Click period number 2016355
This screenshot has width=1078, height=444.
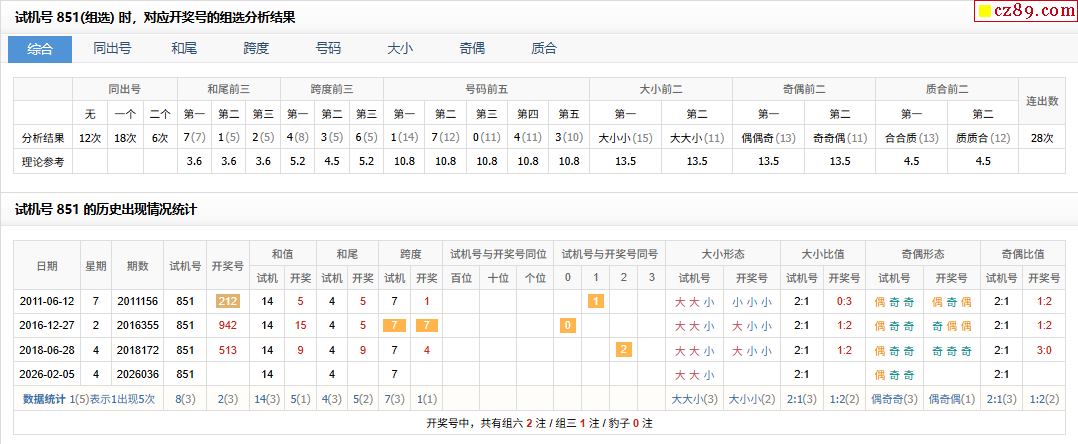point(137,325)
